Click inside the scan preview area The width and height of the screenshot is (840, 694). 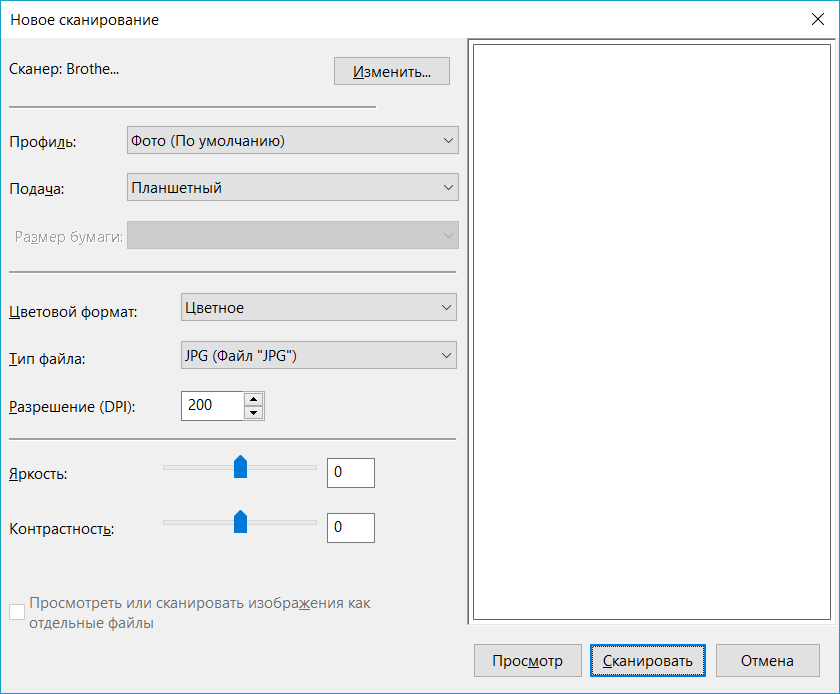pyautogui.click(x=651, y=332)
